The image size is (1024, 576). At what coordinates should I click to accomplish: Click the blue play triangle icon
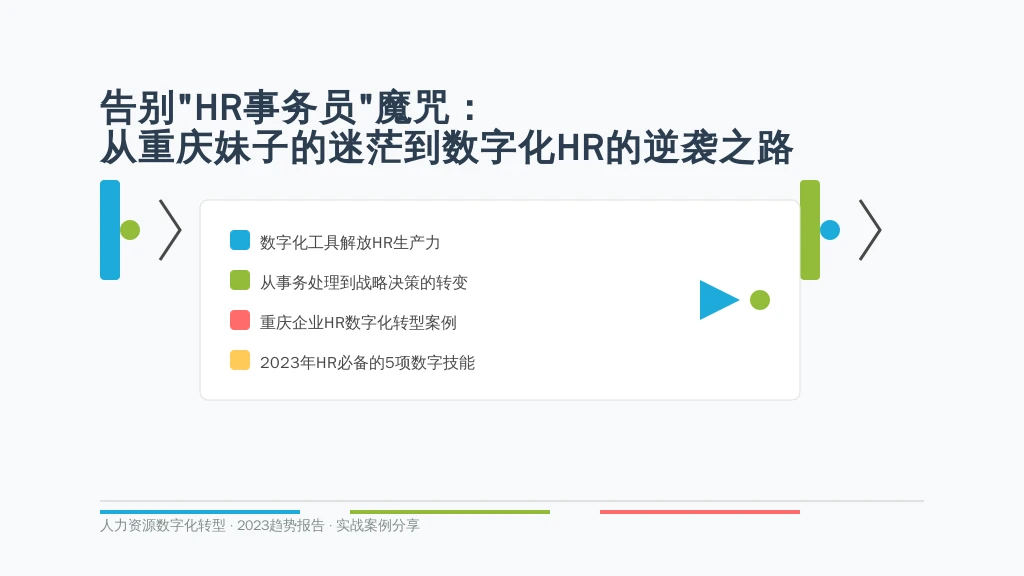pos(718,300)
